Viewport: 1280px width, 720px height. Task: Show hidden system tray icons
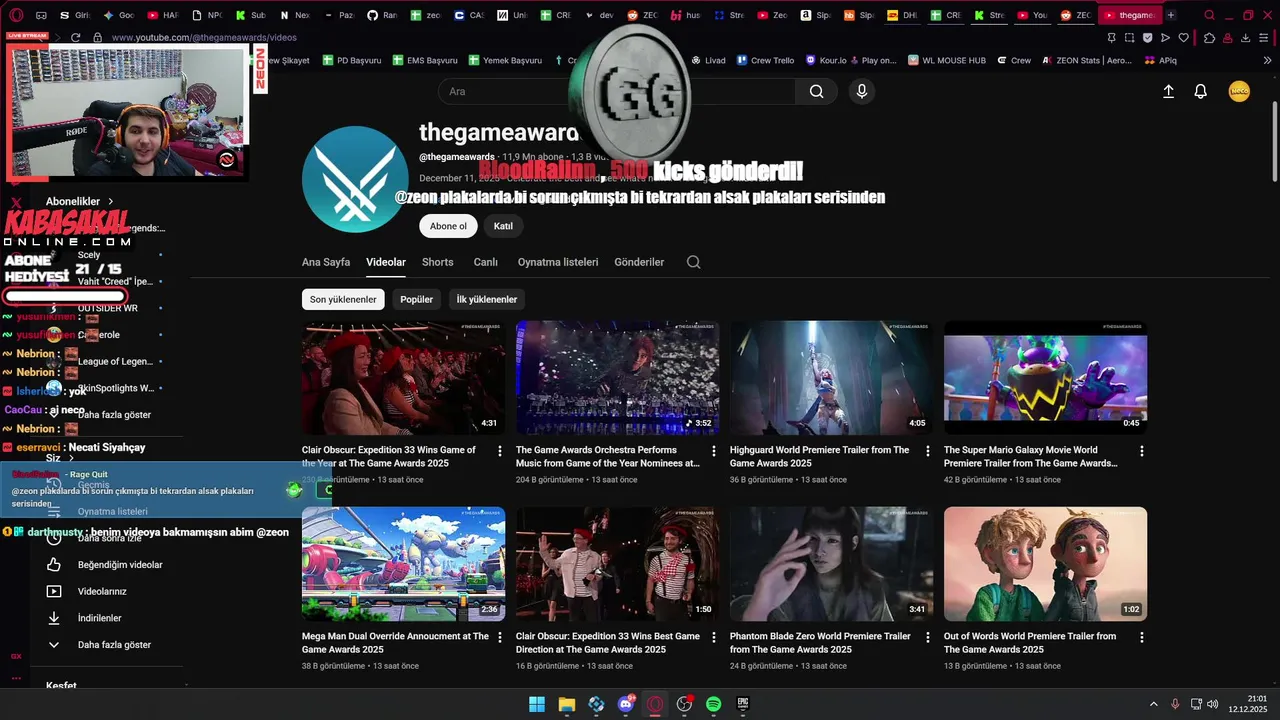click(x=1153, y=704)
